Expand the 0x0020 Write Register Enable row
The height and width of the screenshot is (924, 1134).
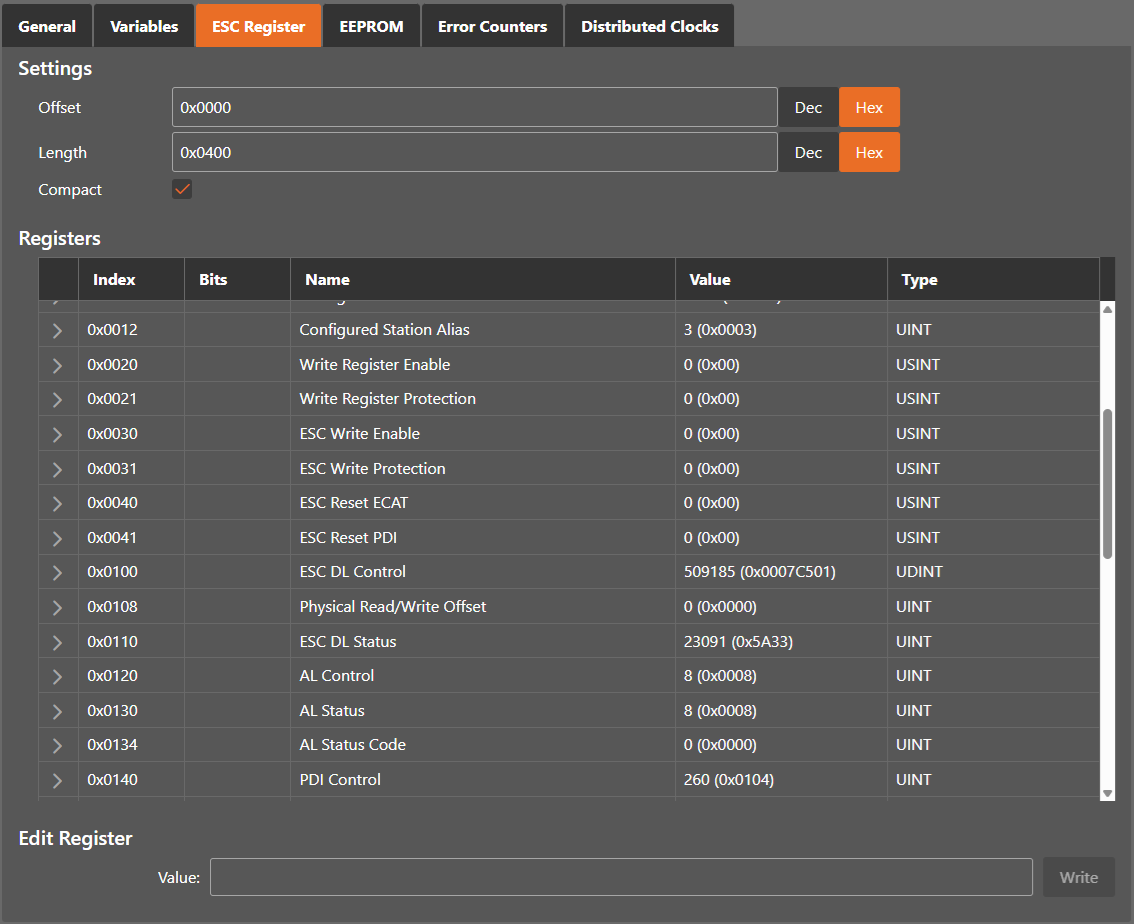tap(57, 365)
